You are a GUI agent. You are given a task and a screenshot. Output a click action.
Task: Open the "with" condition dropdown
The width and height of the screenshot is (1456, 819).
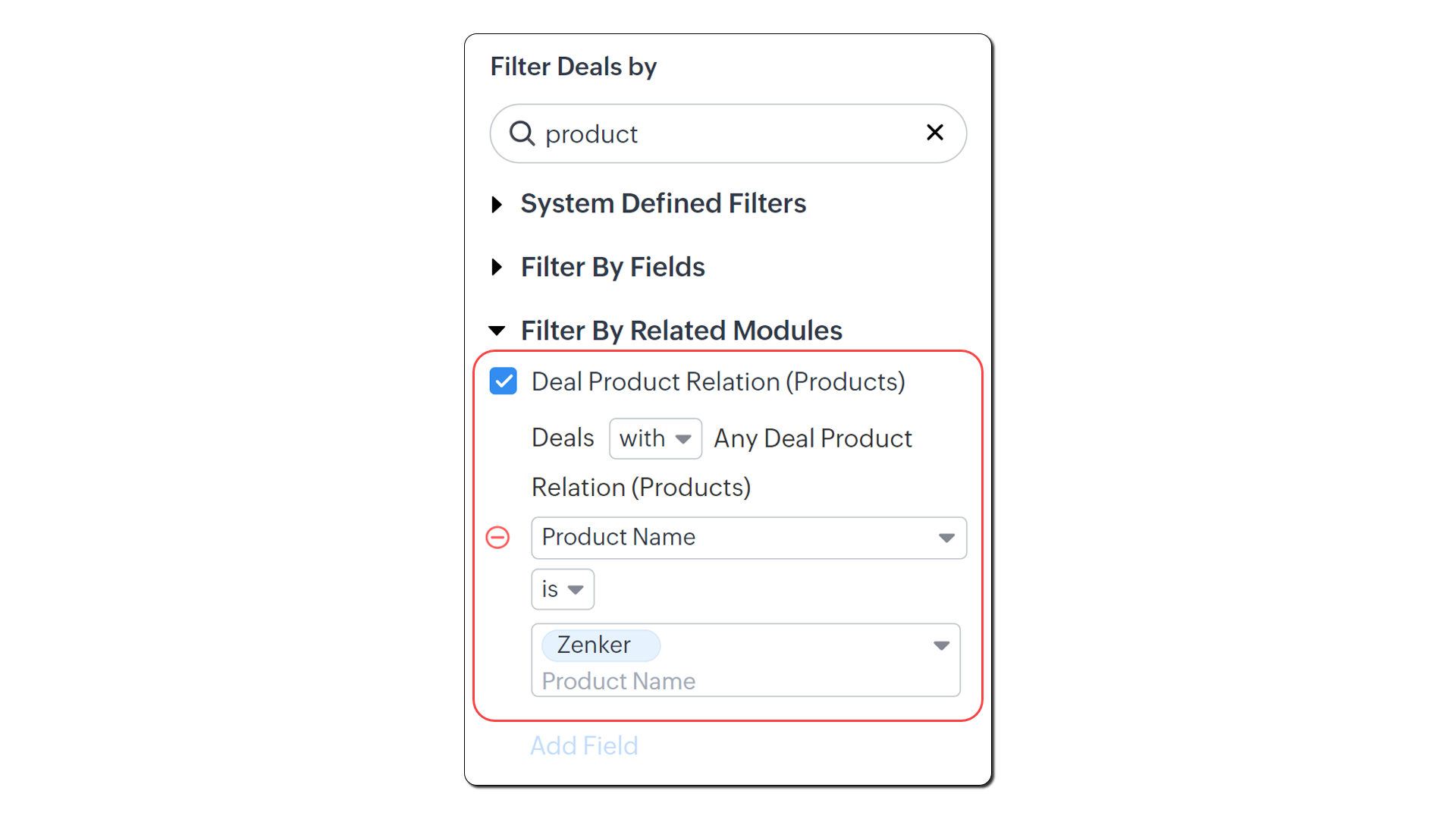pyautogui.click(x=655, y=438)
